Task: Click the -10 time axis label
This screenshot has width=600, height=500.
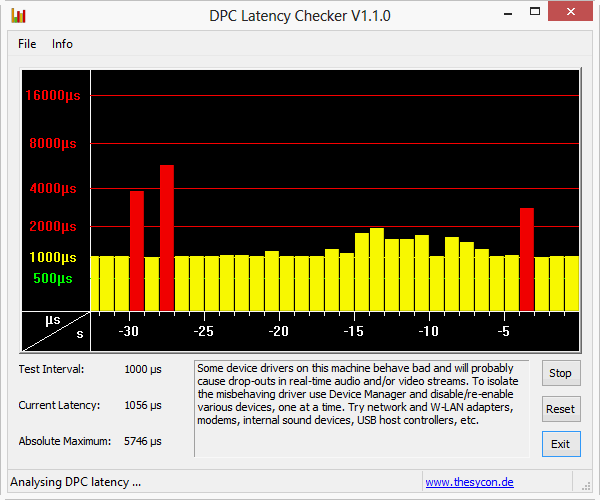Action: point(429,331)
